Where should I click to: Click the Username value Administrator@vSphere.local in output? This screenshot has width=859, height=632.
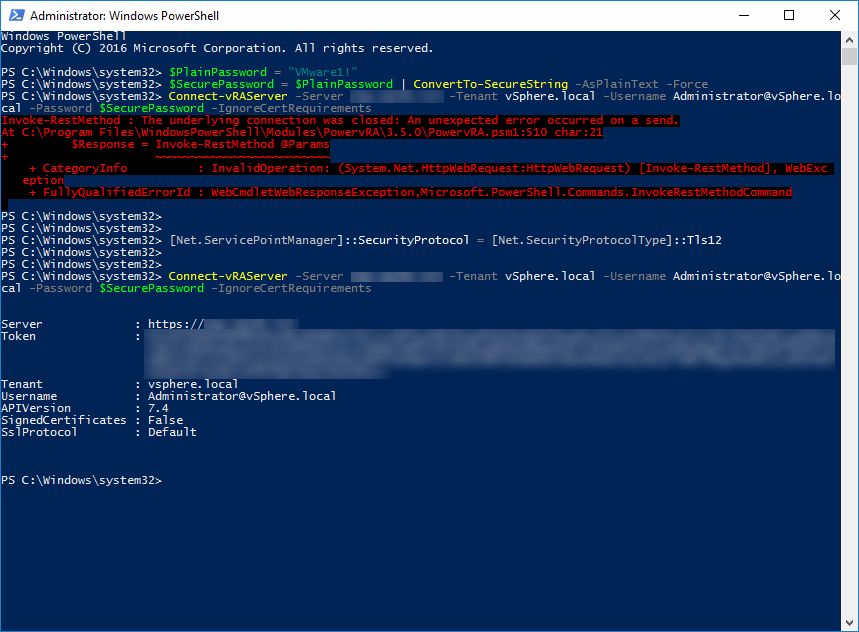coord(242,396)
